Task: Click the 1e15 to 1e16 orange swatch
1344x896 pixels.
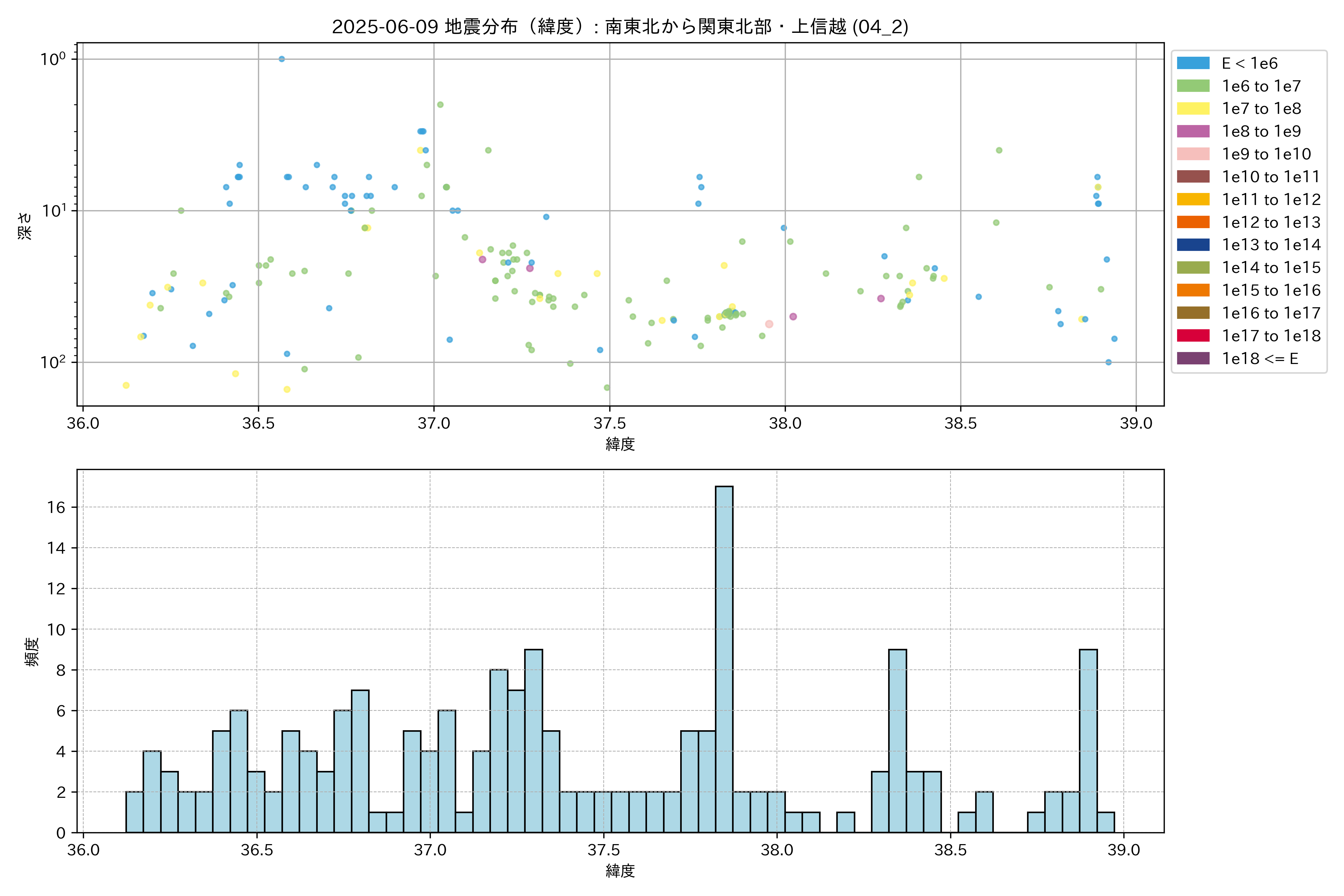Action: (1192, 290)
